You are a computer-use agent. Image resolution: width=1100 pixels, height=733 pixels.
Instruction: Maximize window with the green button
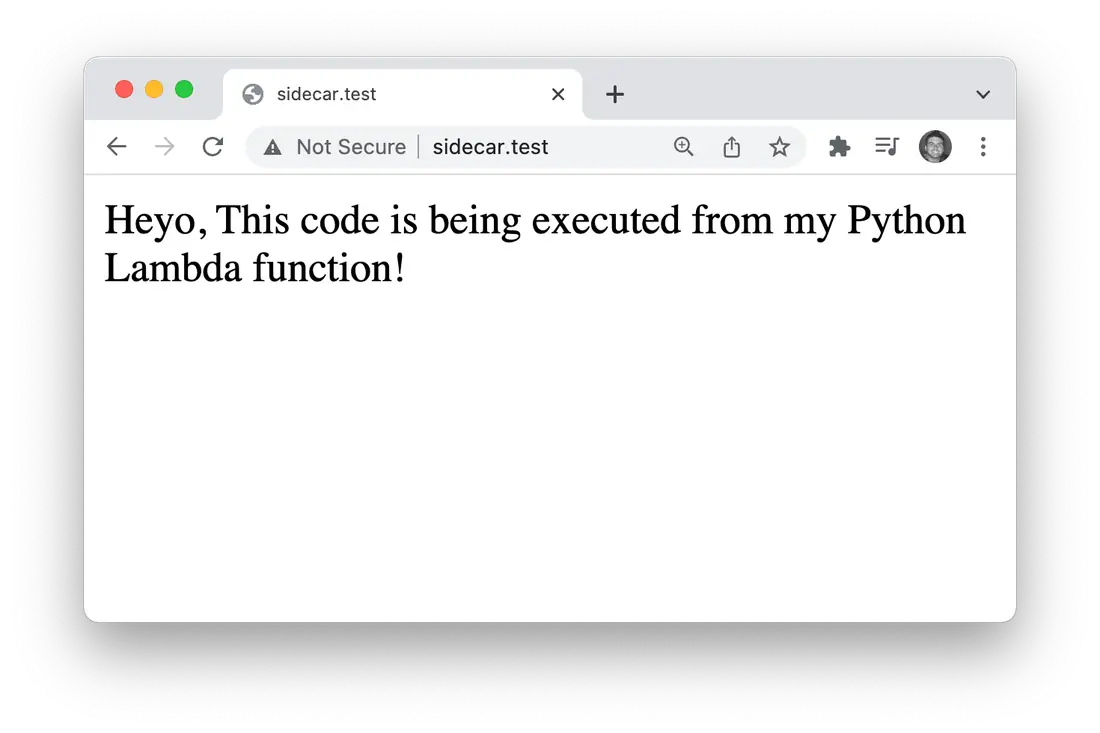coord(185,89)
